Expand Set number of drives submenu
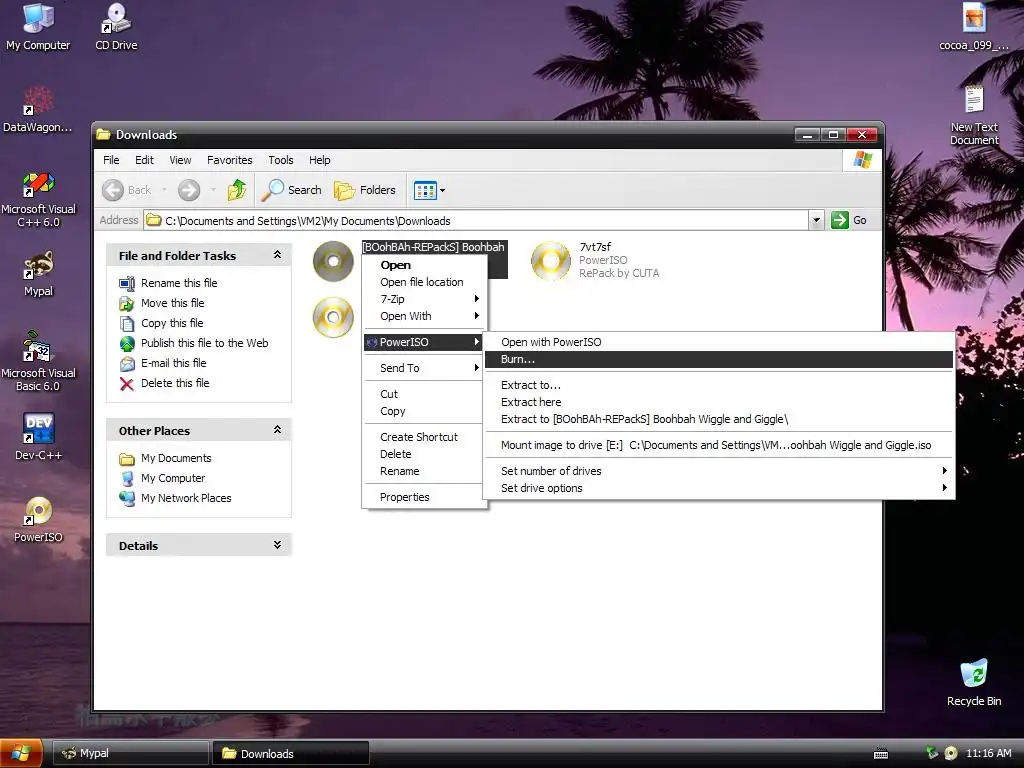 (x=718, y=472)
